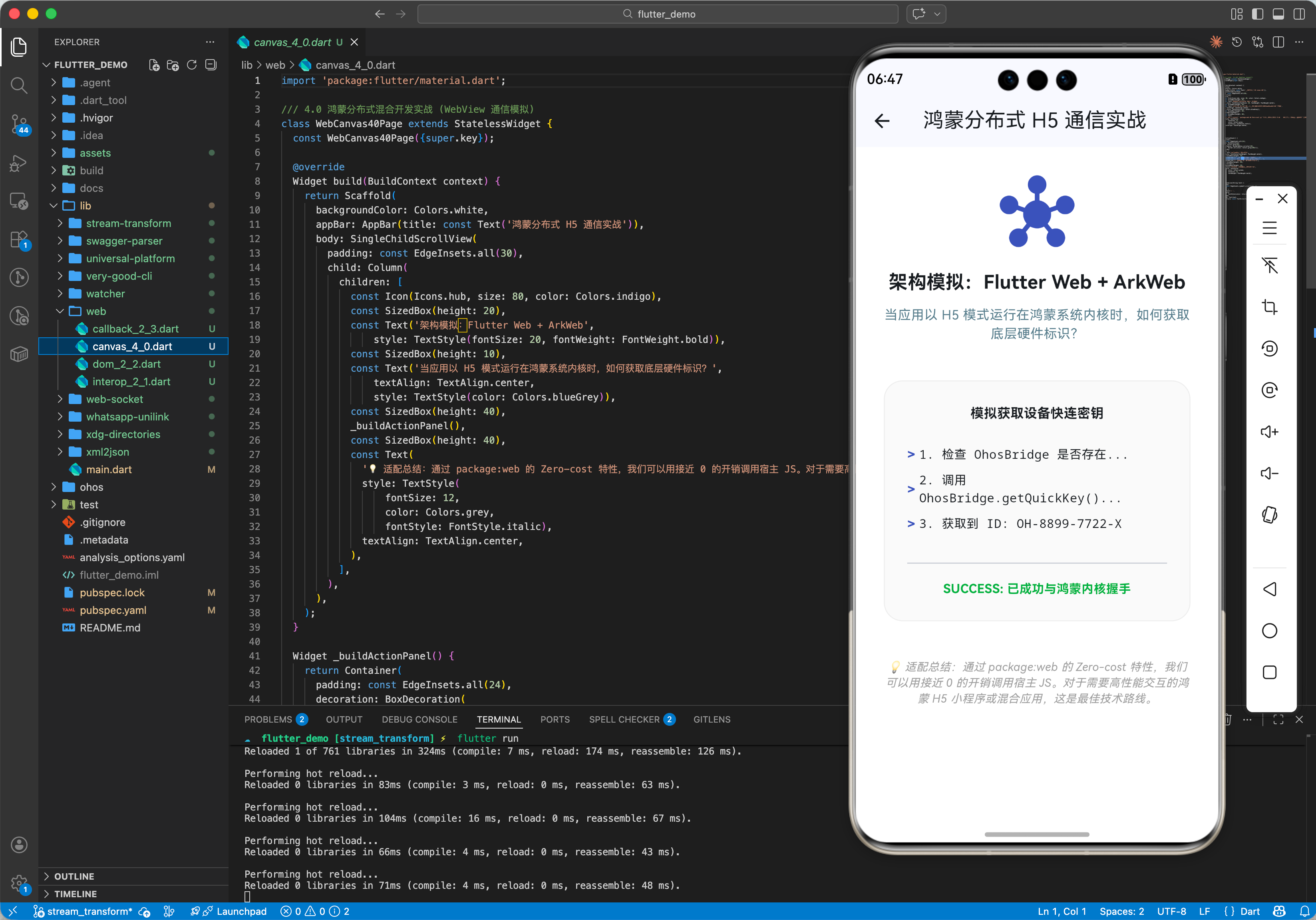Click emulator volume up button
Image resolution: width=1316 pixels, height=920 pixels.
(1269, 432)
